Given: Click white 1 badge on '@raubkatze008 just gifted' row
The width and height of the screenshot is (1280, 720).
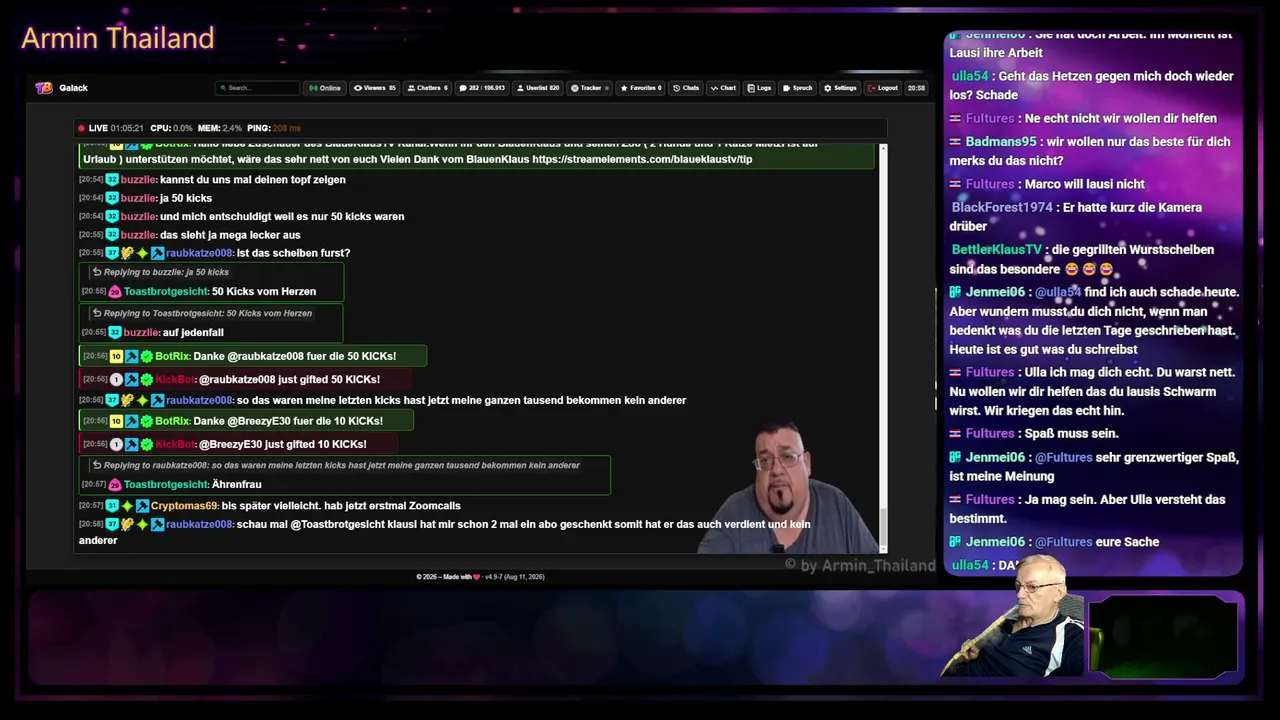Looking at the screenshot, I should (x=116, y=379).
